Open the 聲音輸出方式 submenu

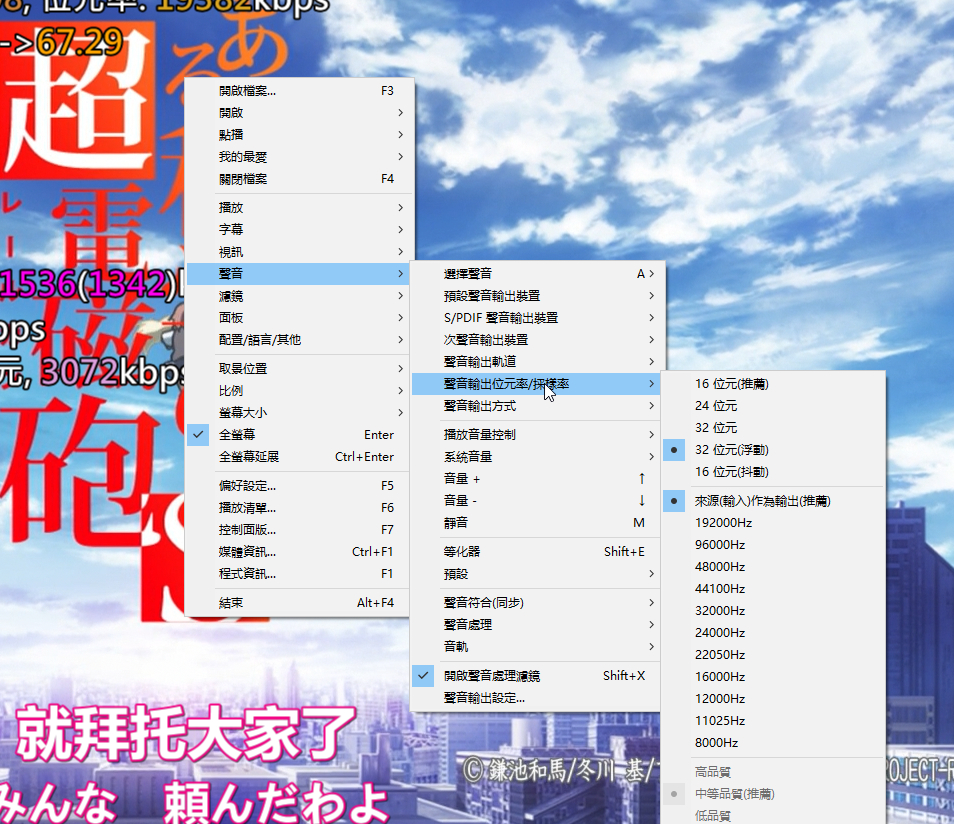(x=537, y=406)
